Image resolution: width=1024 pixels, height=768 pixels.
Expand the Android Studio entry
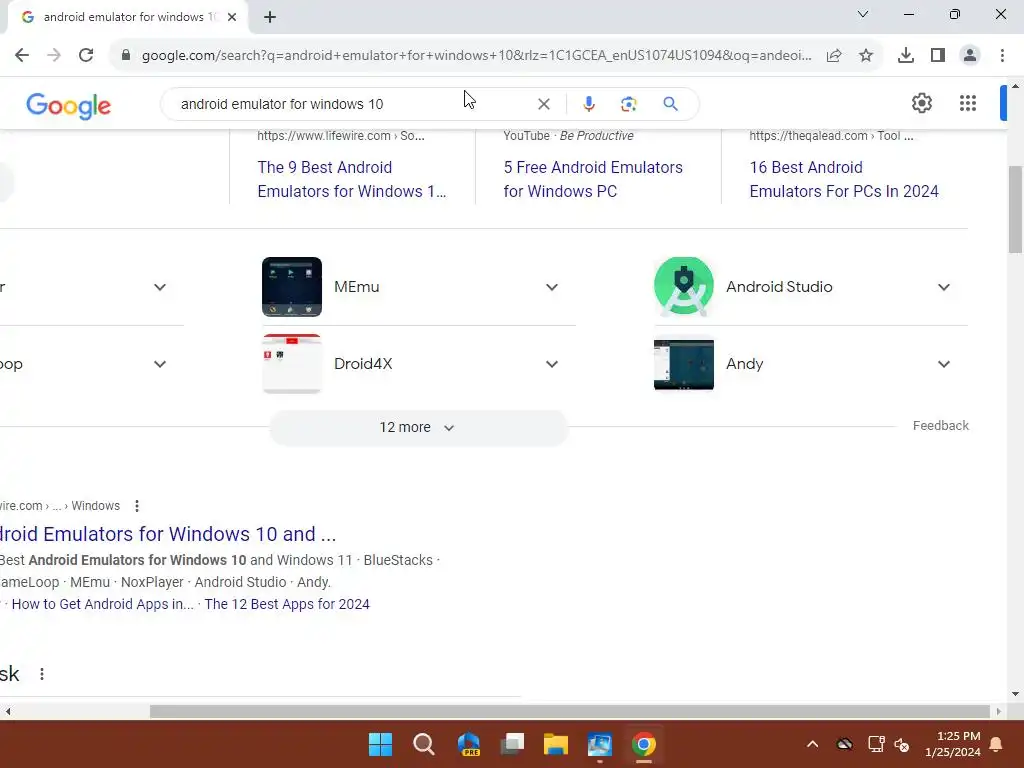point(944,287)
